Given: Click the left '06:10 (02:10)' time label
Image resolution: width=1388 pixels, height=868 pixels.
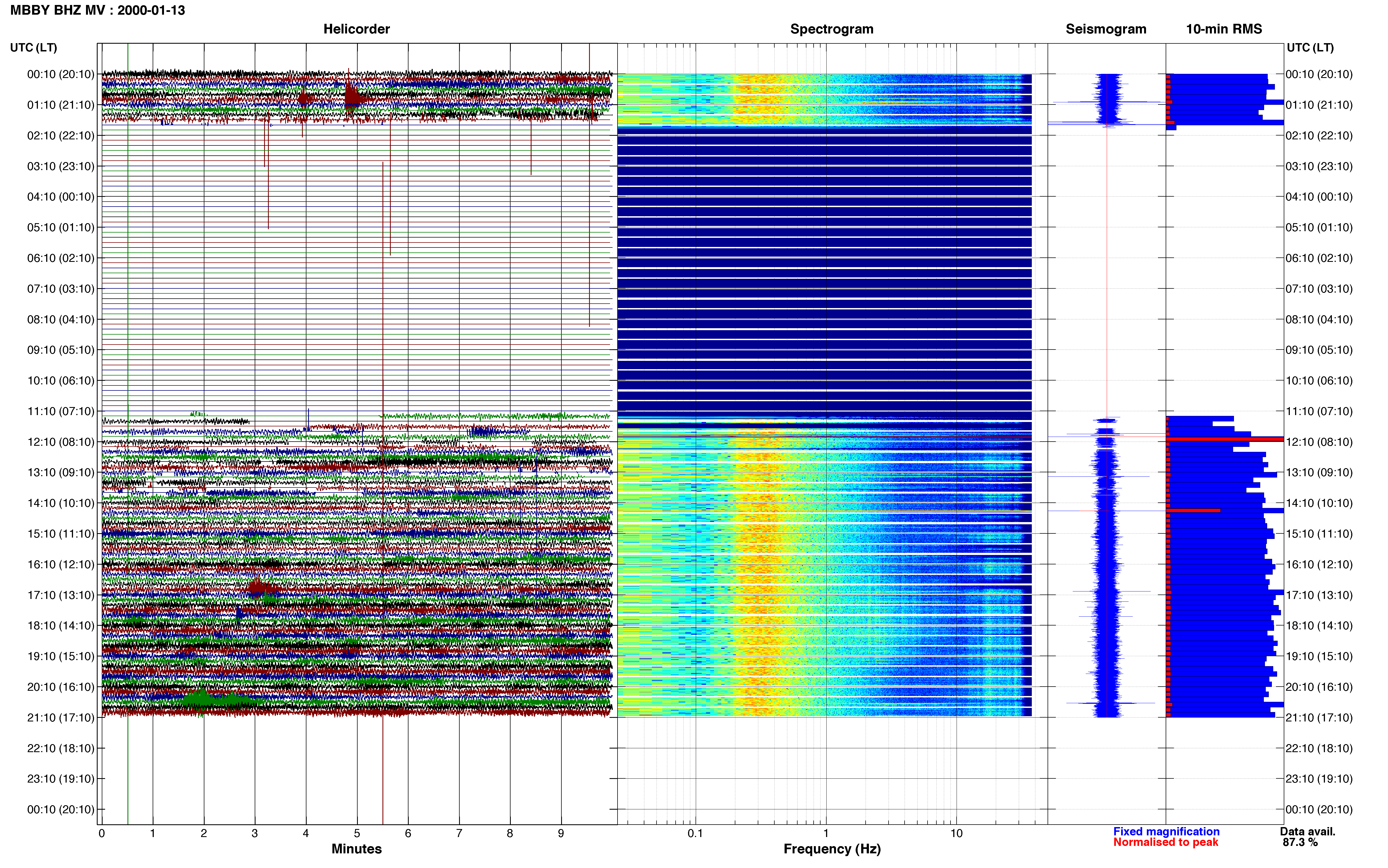Looking at the screenshot, I should (61, 258).
